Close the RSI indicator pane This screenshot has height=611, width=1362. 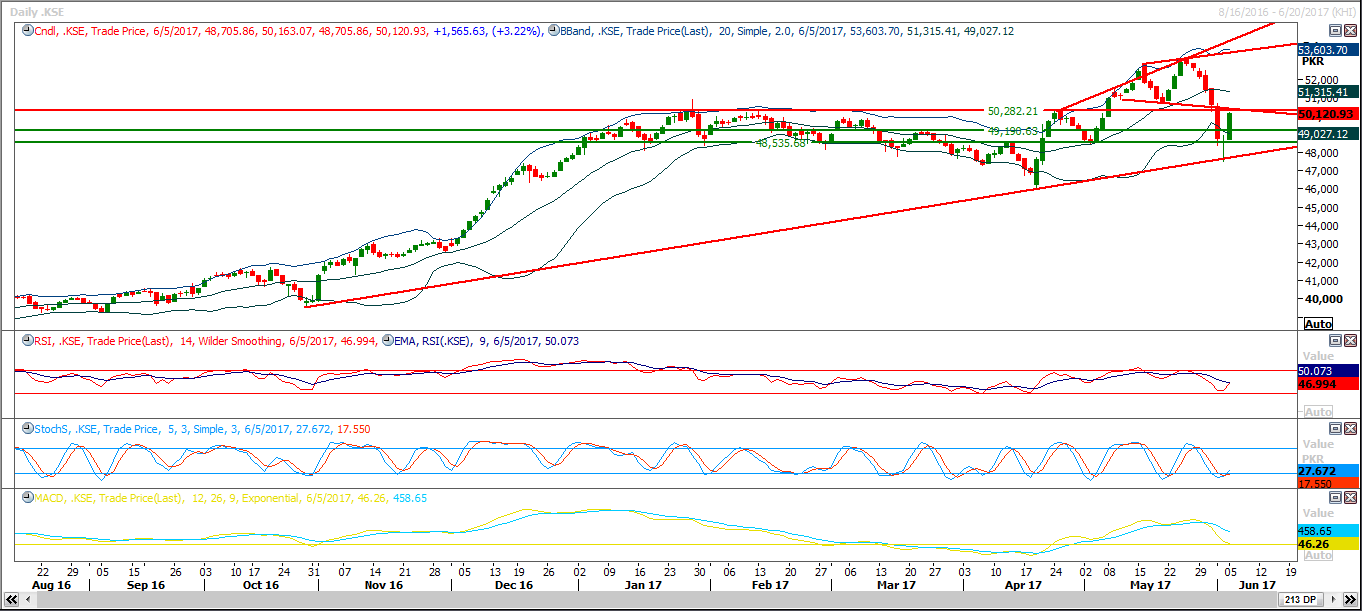tap(1350, 341)
